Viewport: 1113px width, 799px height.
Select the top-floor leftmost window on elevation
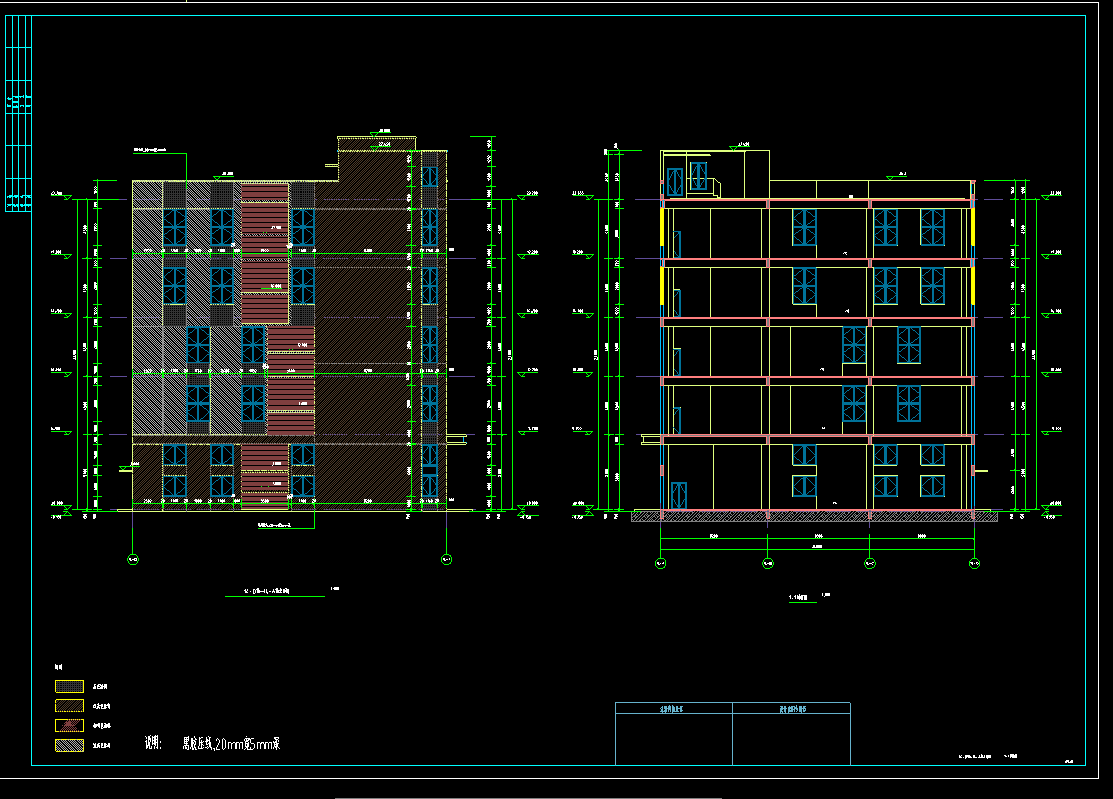point(175,227)
